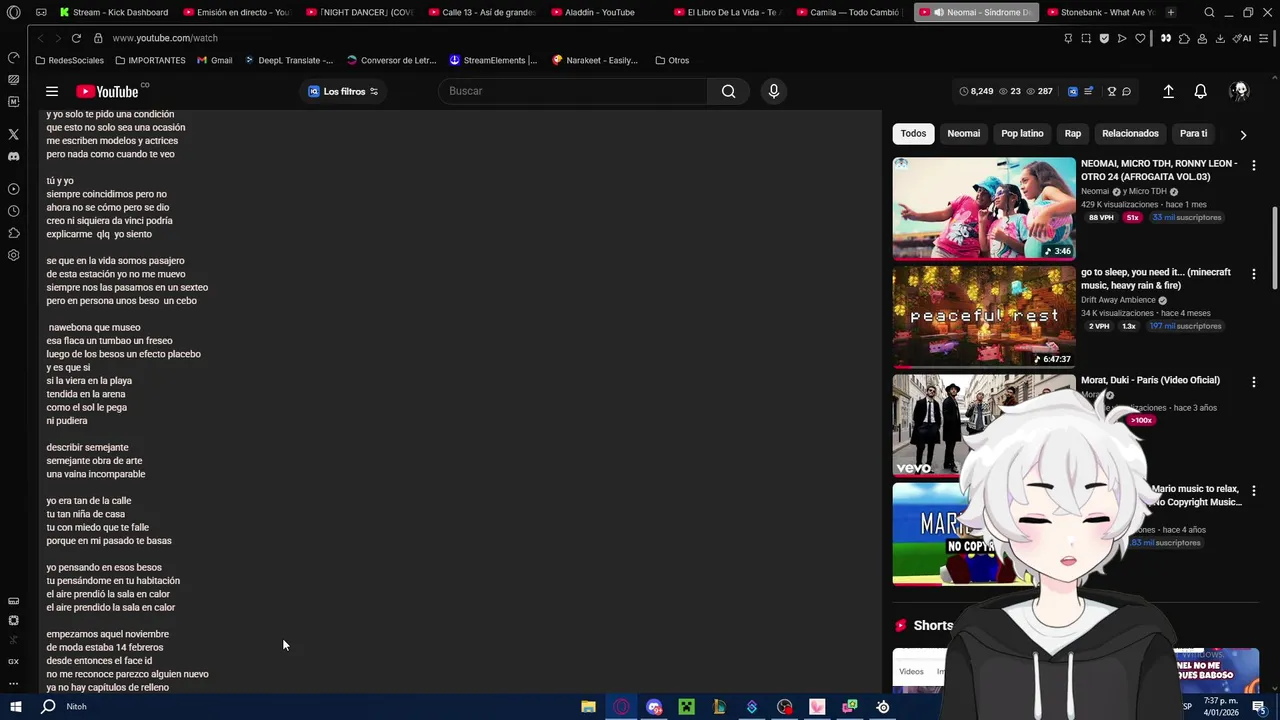Open NEOMAI OTRO 24 video title
This screenshot has height=720, width=1280.
pos(1159,170)
